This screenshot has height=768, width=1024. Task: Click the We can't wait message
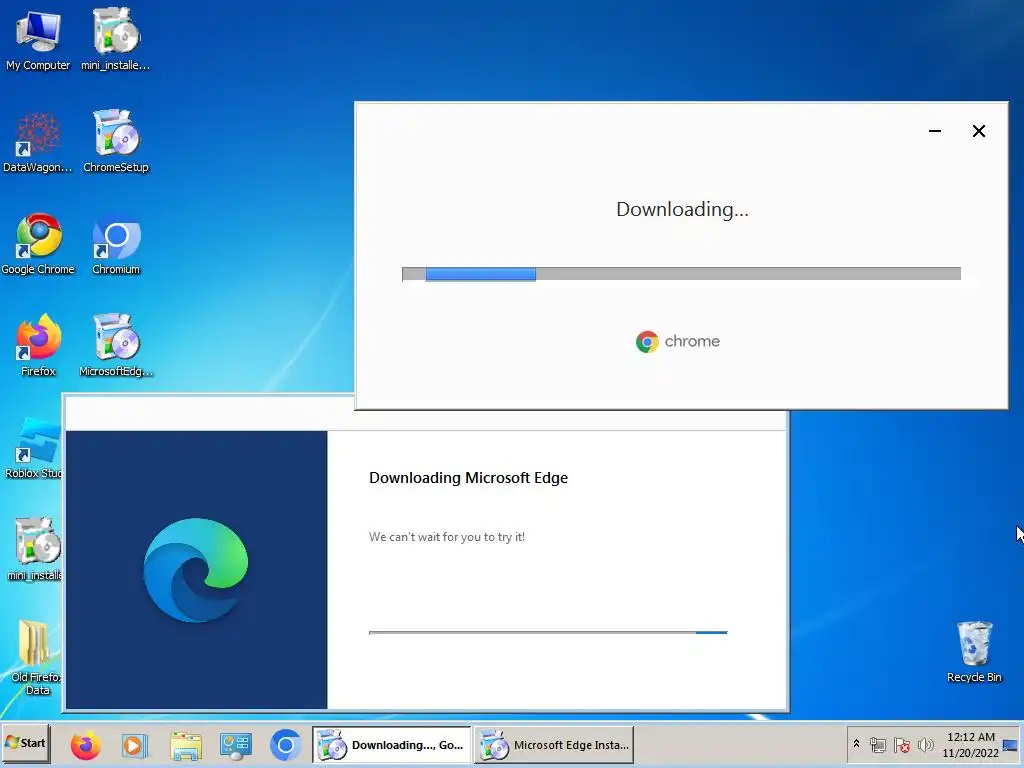tap(447, 537)
